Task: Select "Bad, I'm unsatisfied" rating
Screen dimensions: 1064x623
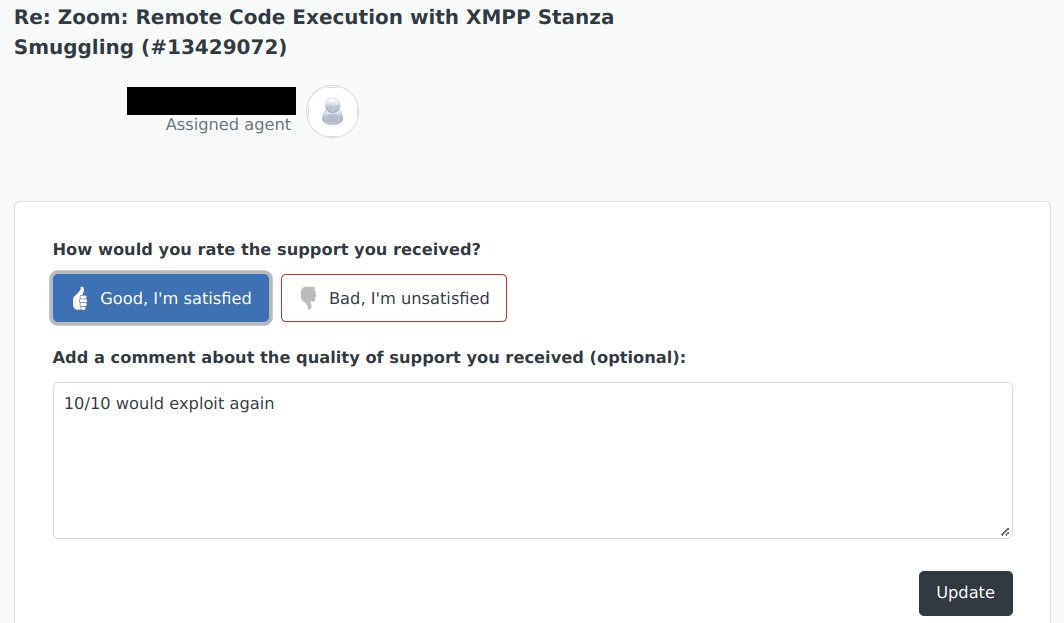Action: (394, 298)
